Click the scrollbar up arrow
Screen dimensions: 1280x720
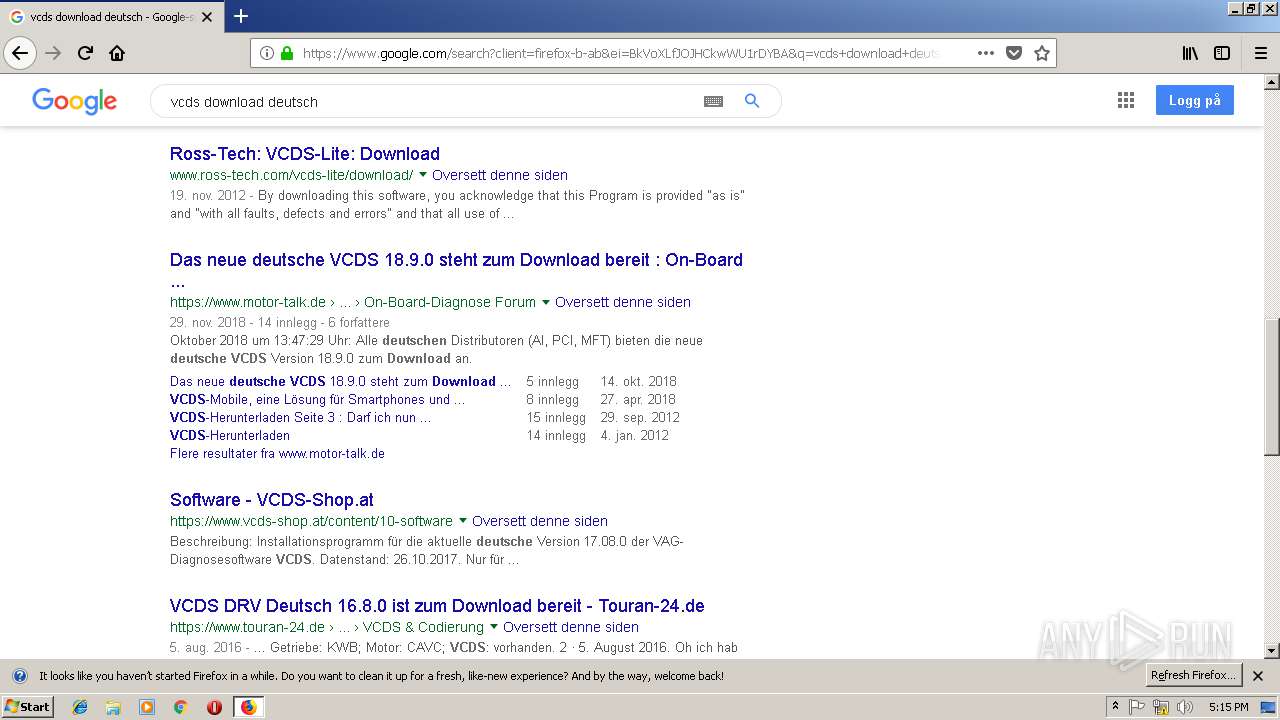coord(1271,80)
